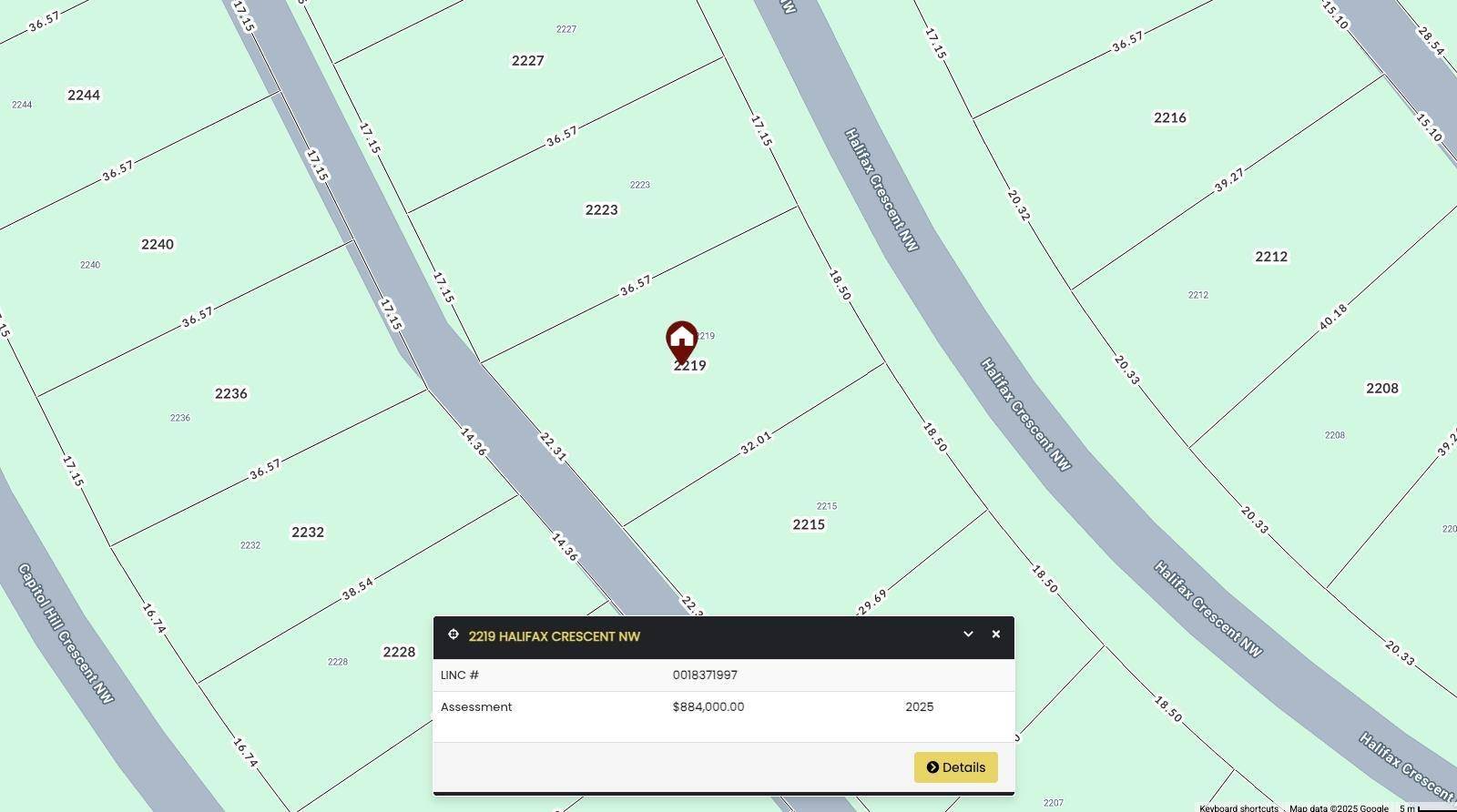Select parcel 2228 on the map
The image size is (1457, 812).
pos(399,653)
